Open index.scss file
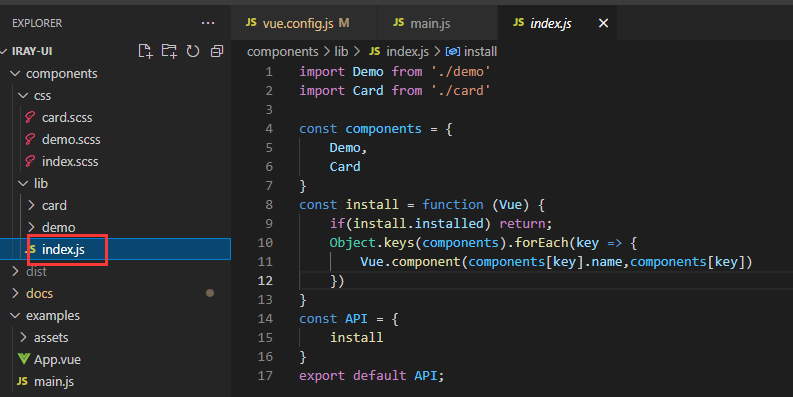The height and width of the screenshot is (397, 793). click(70, 162)
